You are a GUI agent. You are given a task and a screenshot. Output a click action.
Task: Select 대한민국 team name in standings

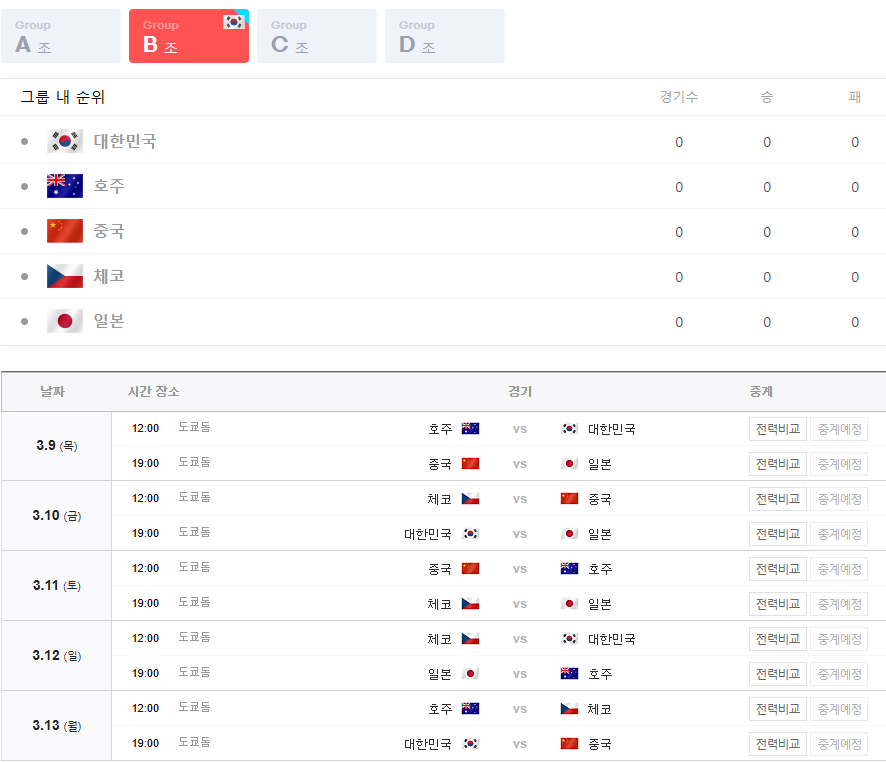(125, 141)
